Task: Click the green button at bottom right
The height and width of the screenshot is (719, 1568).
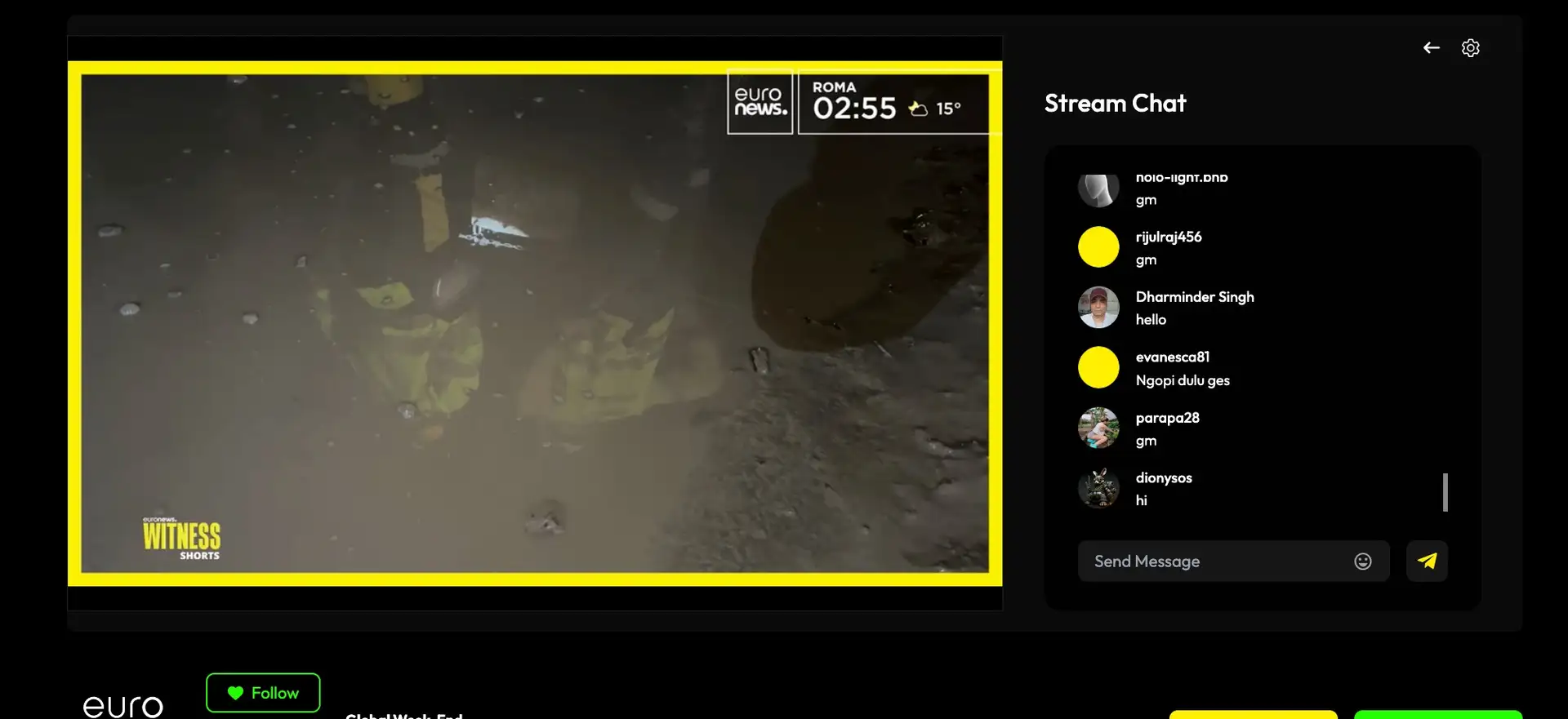Action: coord(1437,715)
